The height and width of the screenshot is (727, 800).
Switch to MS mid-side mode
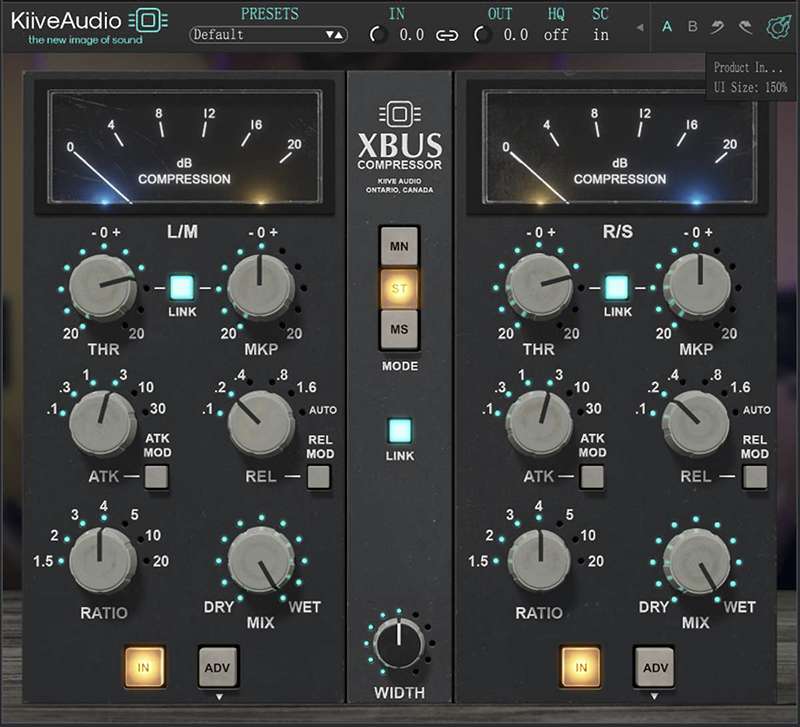[400, 329]
